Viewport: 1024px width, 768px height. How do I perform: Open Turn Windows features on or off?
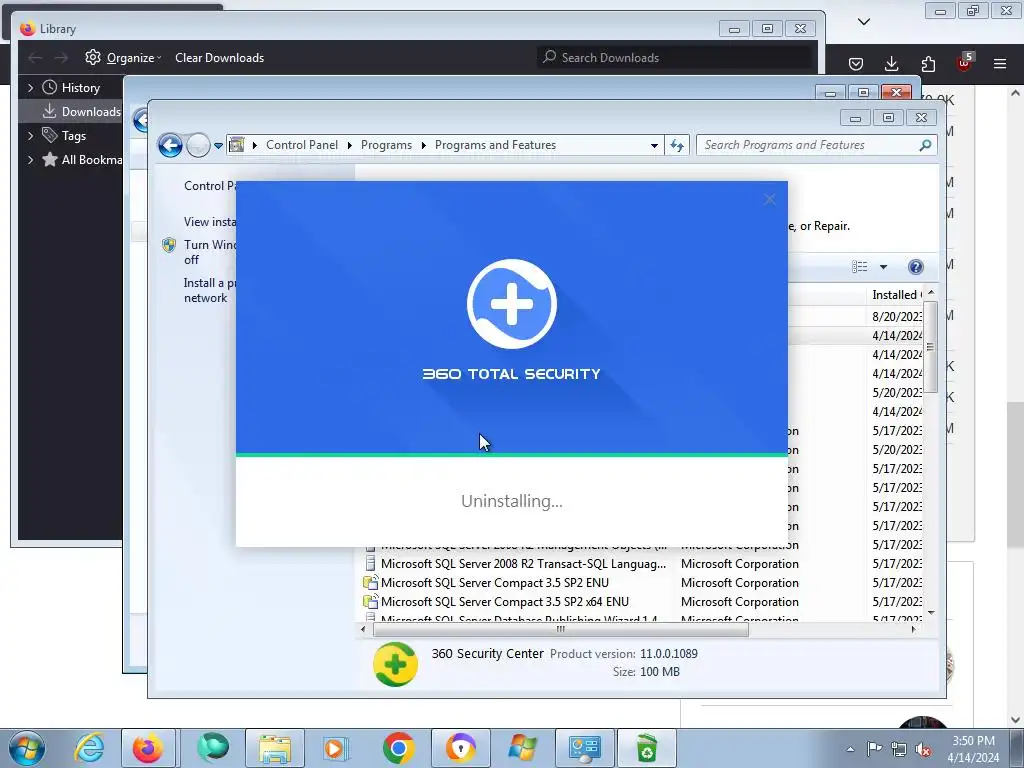[210, 252]
